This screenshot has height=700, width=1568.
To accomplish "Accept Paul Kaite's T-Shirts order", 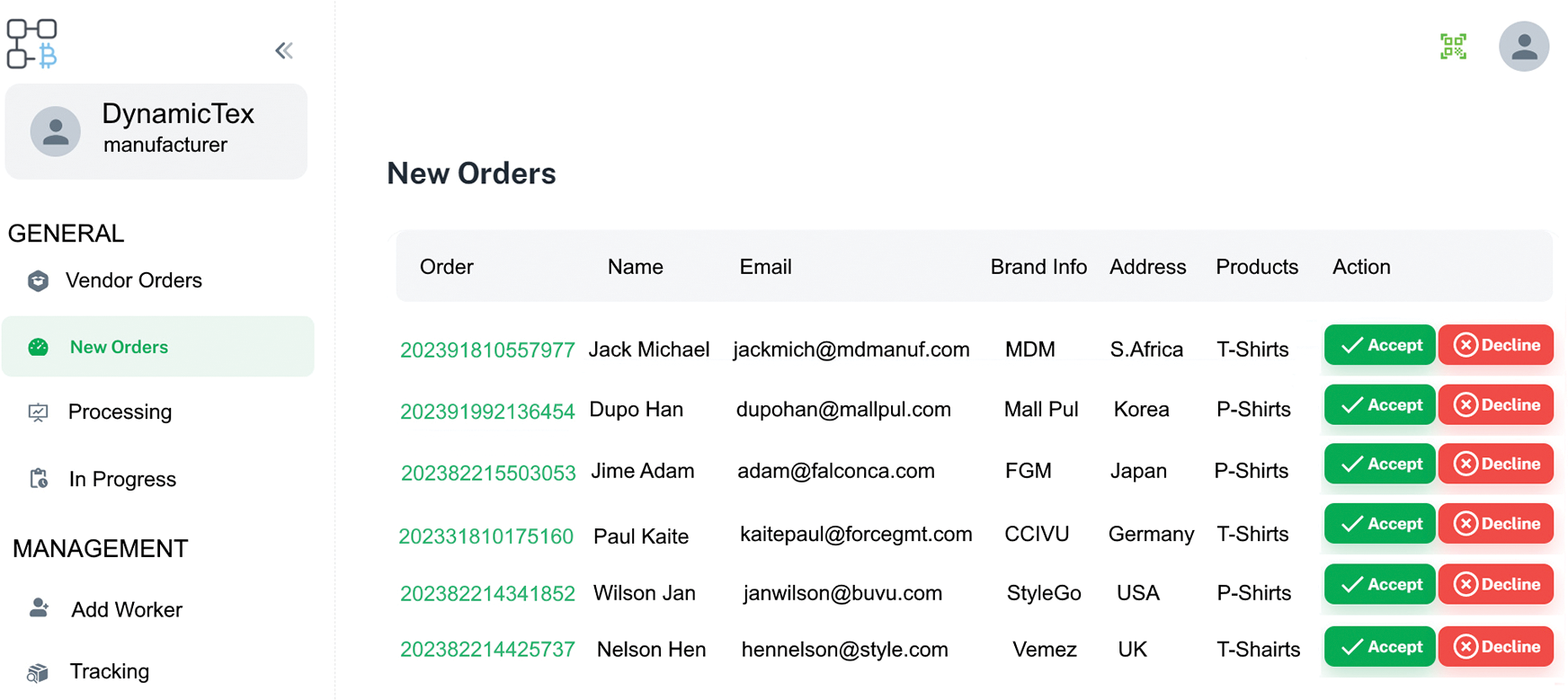I will pyautogui.click(x=1379, y=524).
